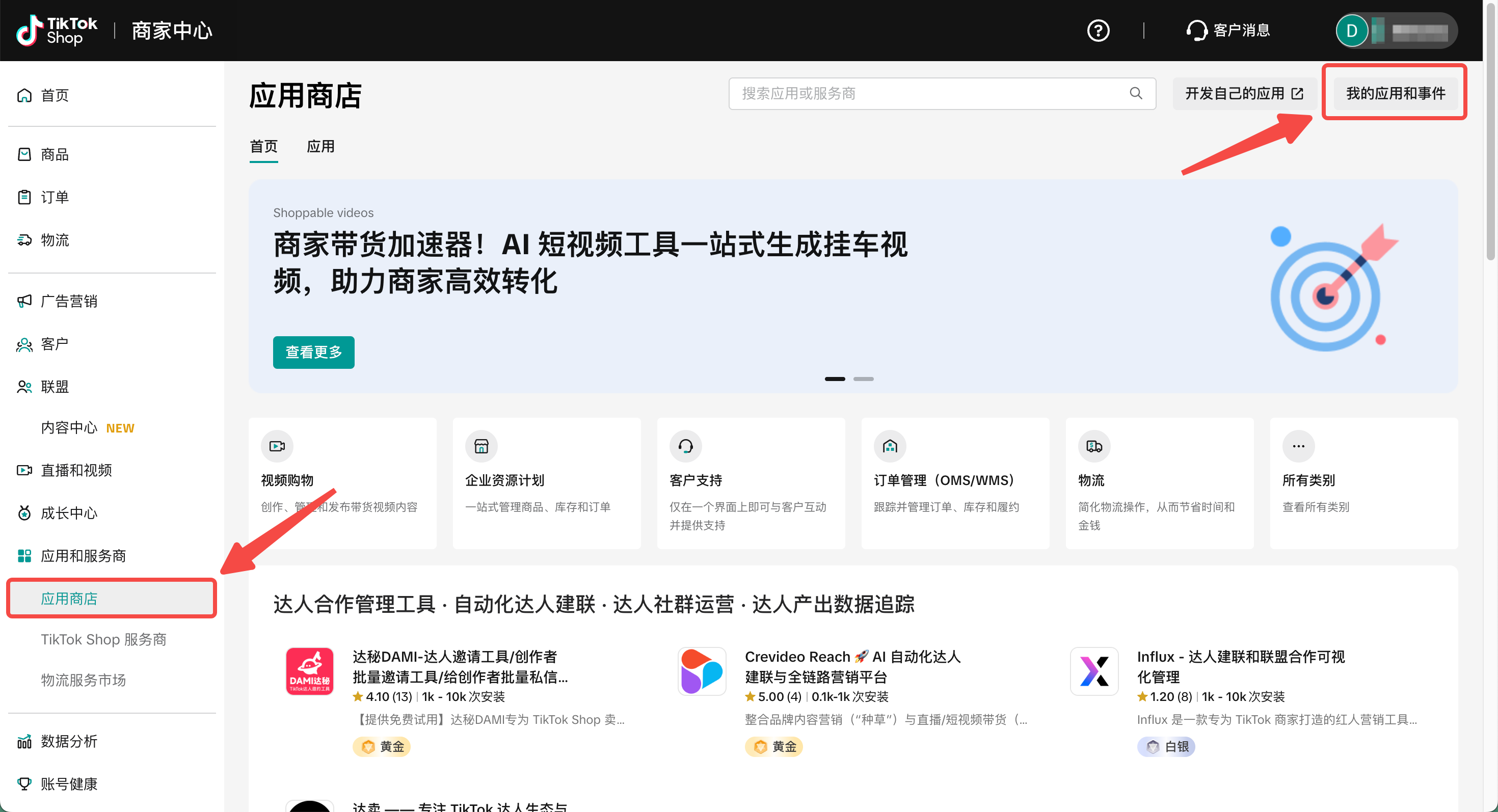Click the 账号健康 trophy icon

(24, 784)
